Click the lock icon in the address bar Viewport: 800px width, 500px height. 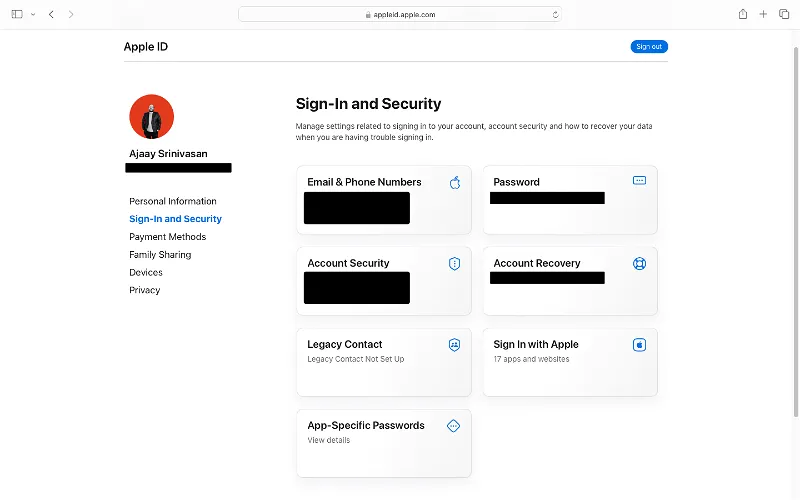coord(368,15)
